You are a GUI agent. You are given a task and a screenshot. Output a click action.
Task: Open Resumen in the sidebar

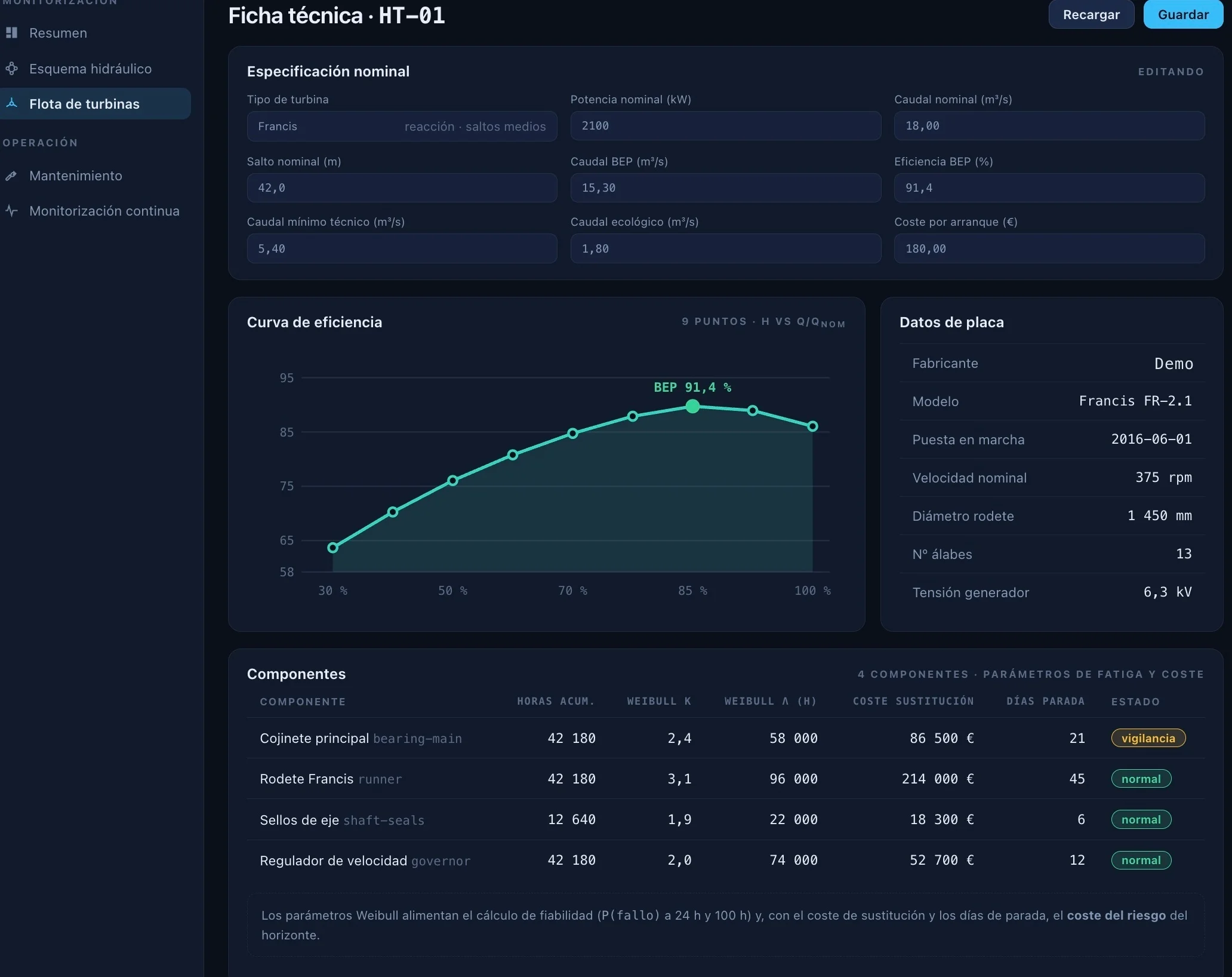click(x=96, y=33)
